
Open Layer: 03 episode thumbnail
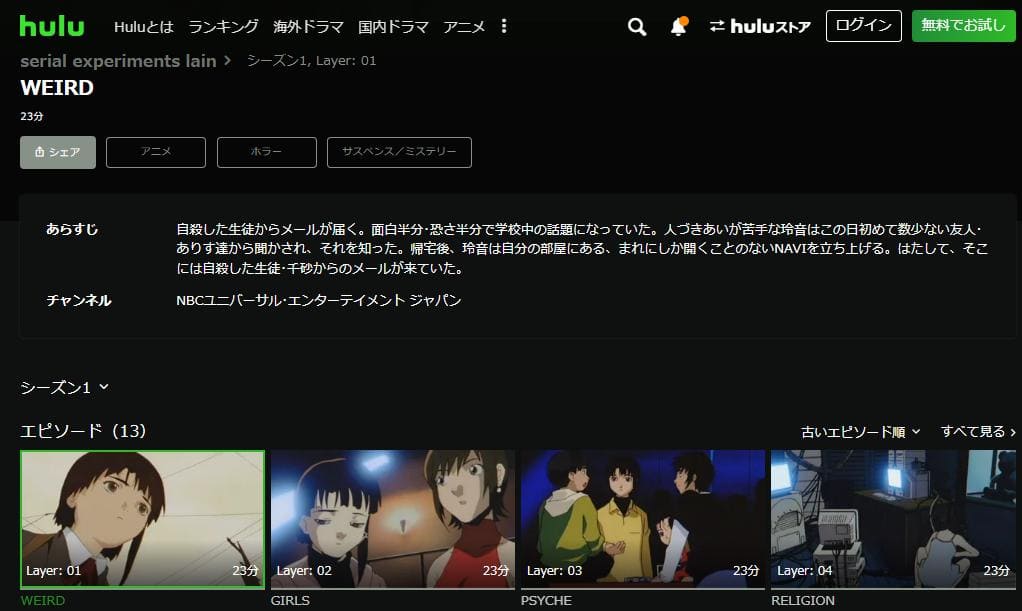tap(643, 519)
